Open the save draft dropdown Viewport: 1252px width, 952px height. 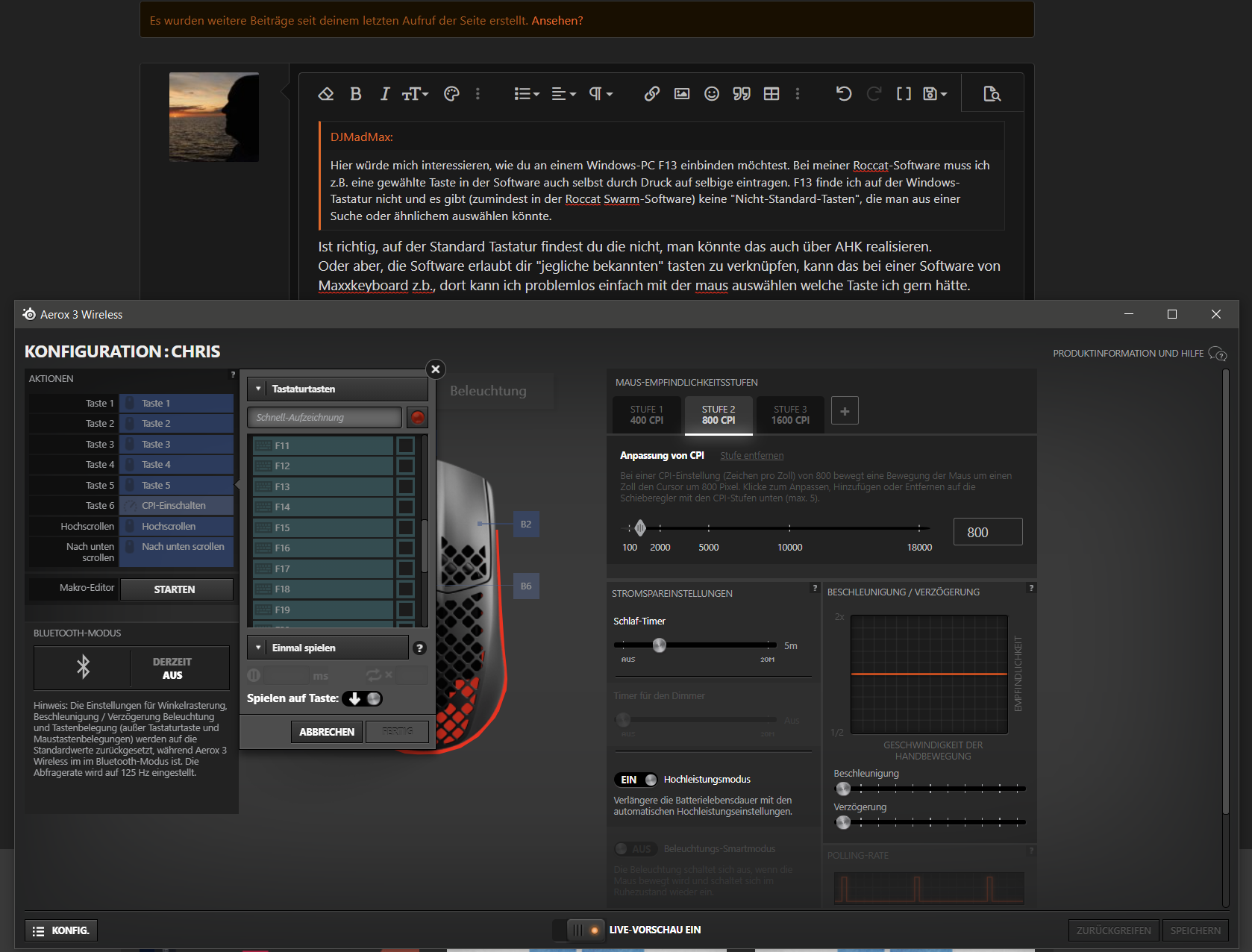[936, 94]
